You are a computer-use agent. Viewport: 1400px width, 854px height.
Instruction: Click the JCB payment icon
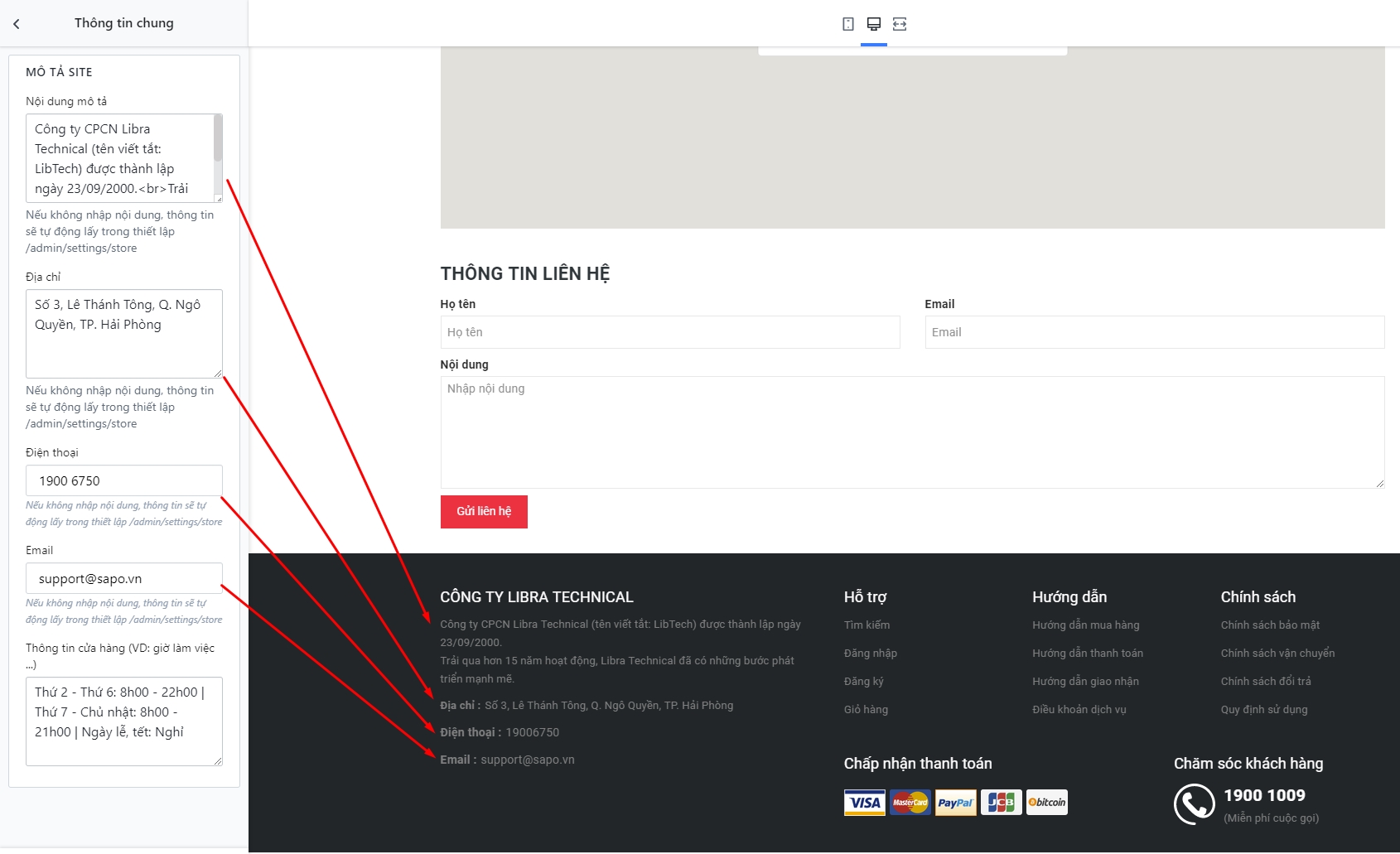tap(1002, 803)
